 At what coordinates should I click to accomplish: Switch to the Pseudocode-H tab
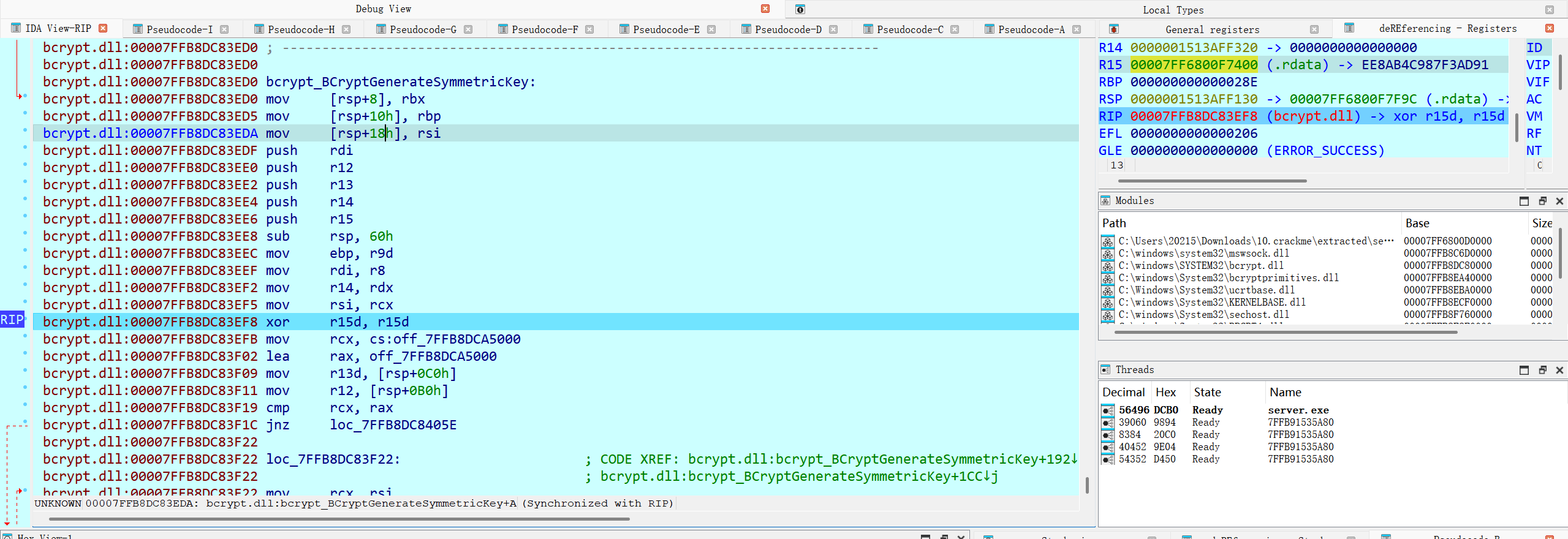[301, 29]
